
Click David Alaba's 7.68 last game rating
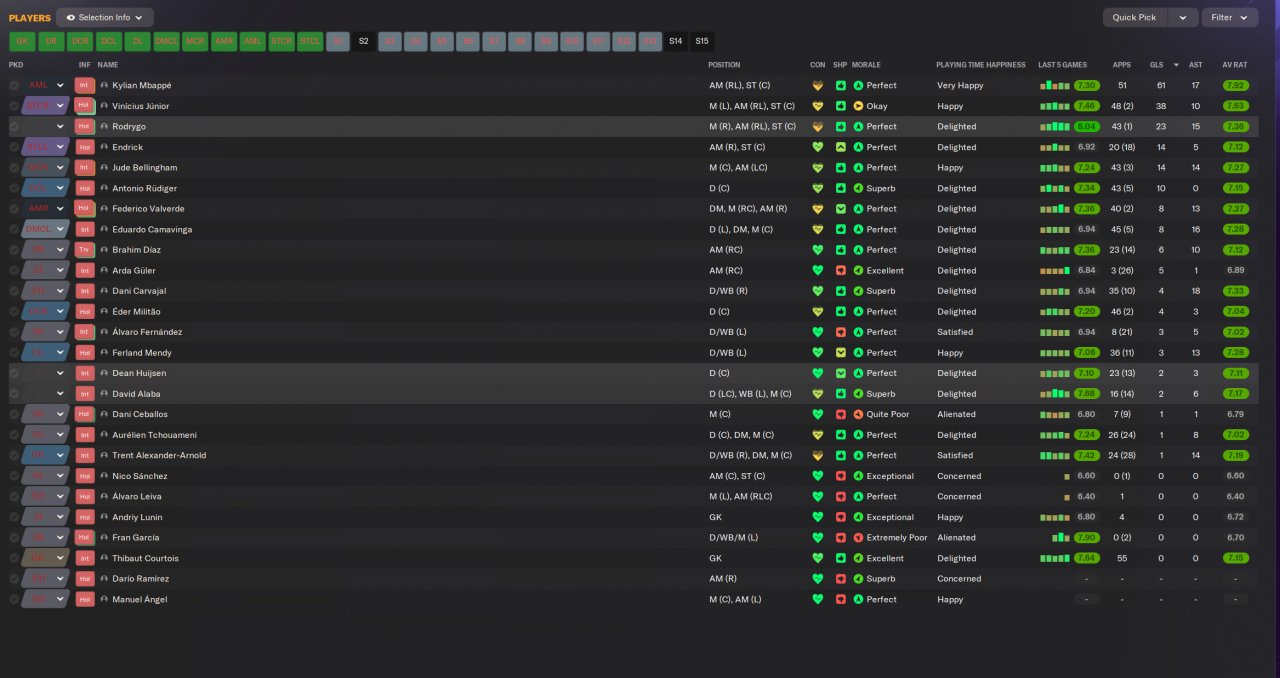tap(1087, 394)
